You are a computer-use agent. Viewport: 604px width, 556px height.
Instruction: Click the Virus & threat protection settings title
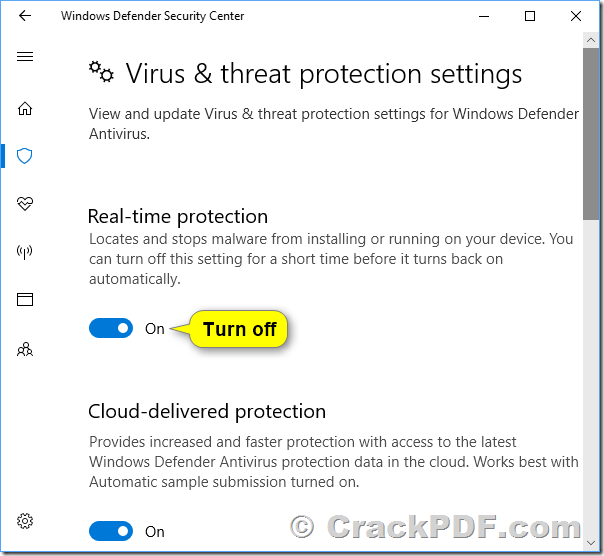click(x=323, y=74)
